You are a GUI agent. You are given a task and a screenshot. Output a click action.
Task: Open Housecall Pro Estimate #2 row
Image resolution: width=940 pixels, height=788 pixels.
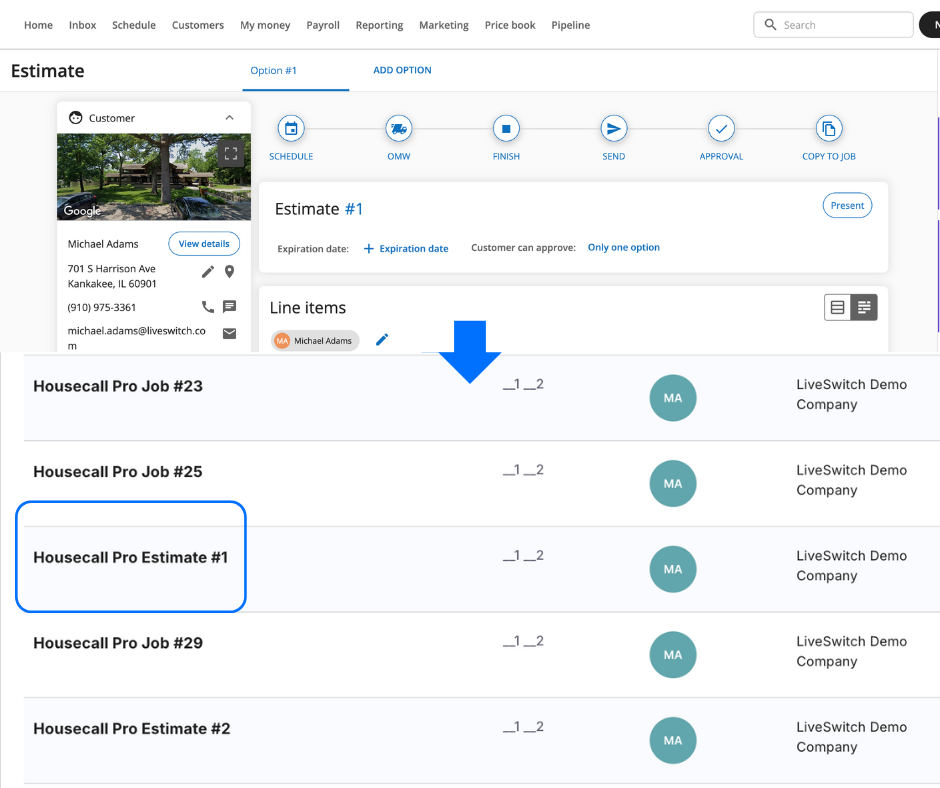coord(481,741)
